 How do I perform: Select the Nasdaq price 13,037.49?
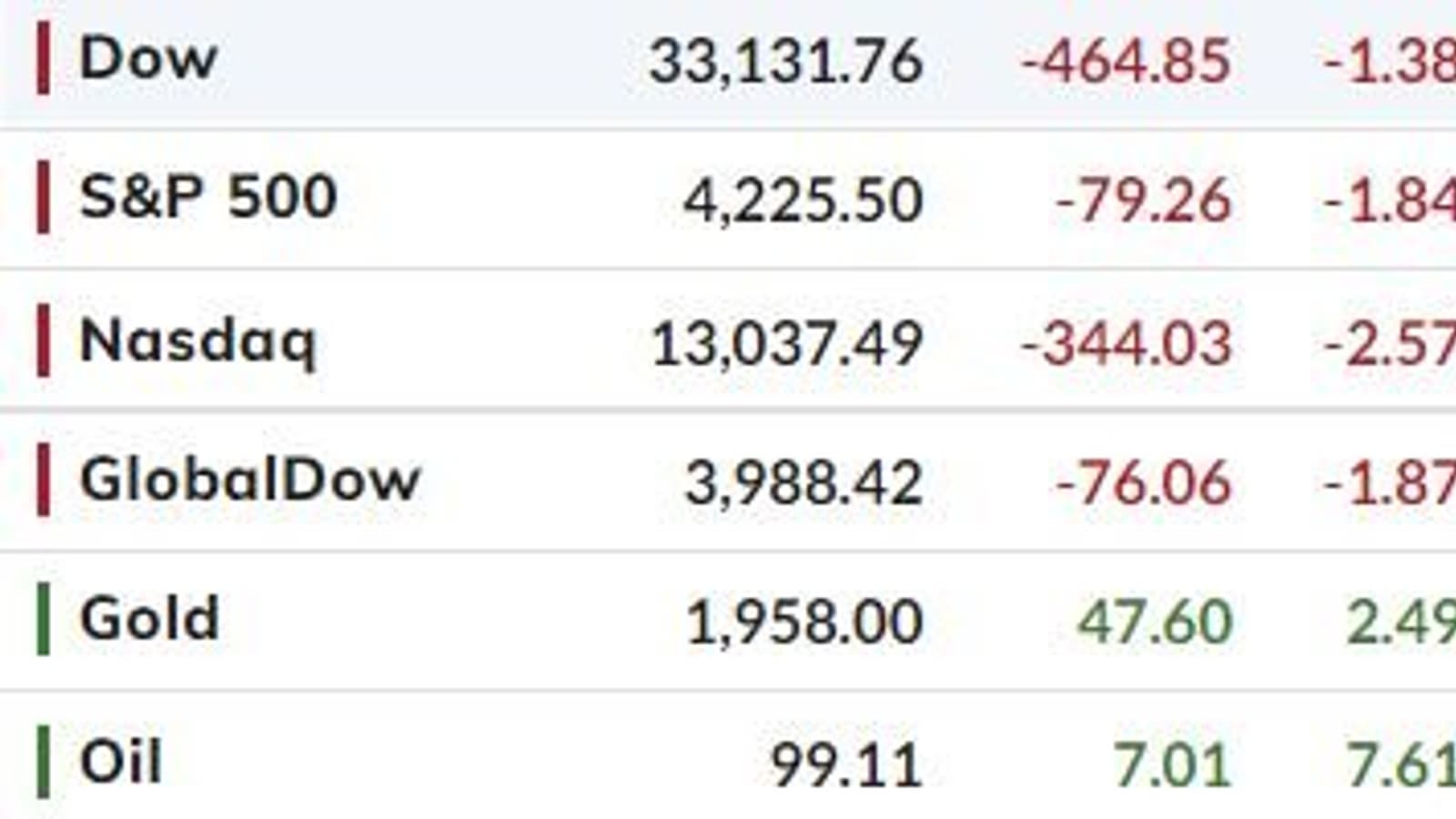[787, 345]
